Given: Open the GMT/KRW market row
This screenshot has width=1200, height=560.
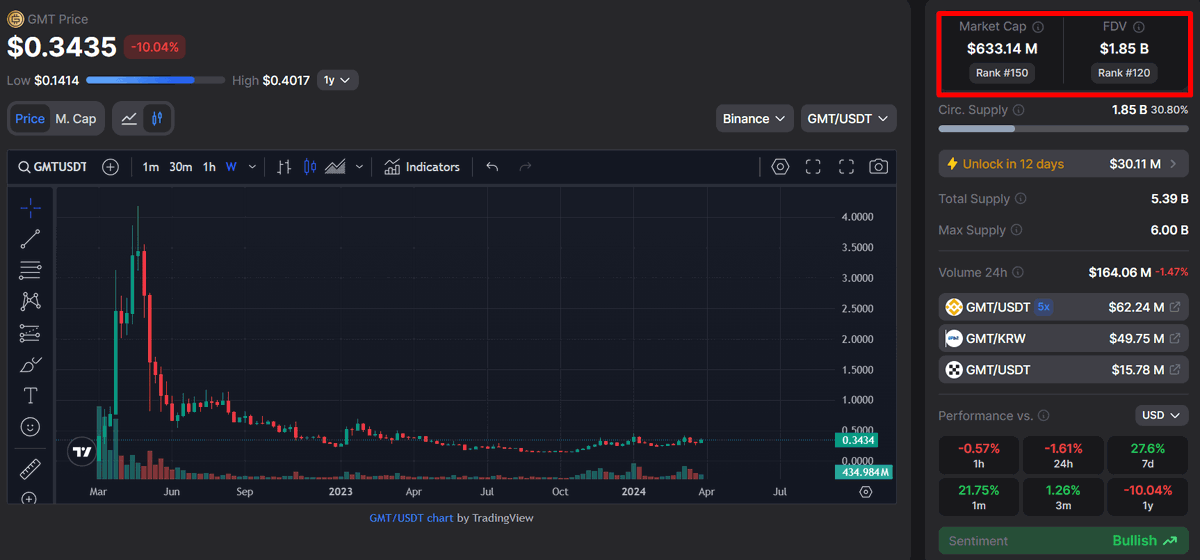Looking at the screenshot, I should pos(1063,338).
